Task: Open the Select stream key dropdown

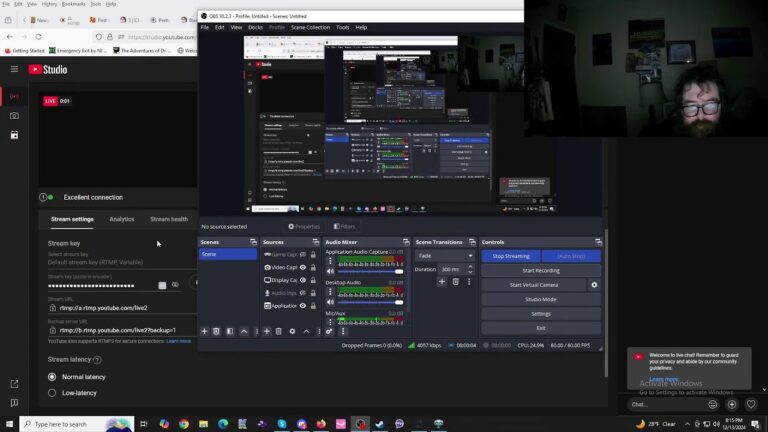Action: coord(121,259)
